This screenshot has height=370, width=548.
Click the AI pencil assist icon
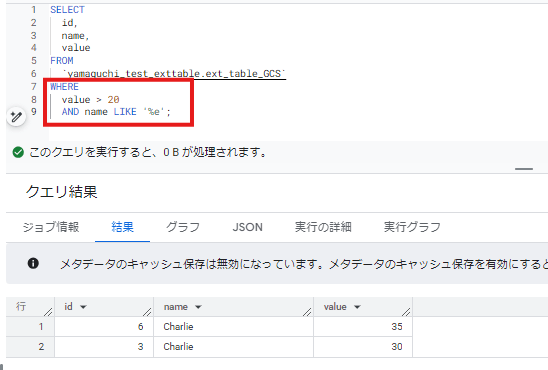point(16,117)
